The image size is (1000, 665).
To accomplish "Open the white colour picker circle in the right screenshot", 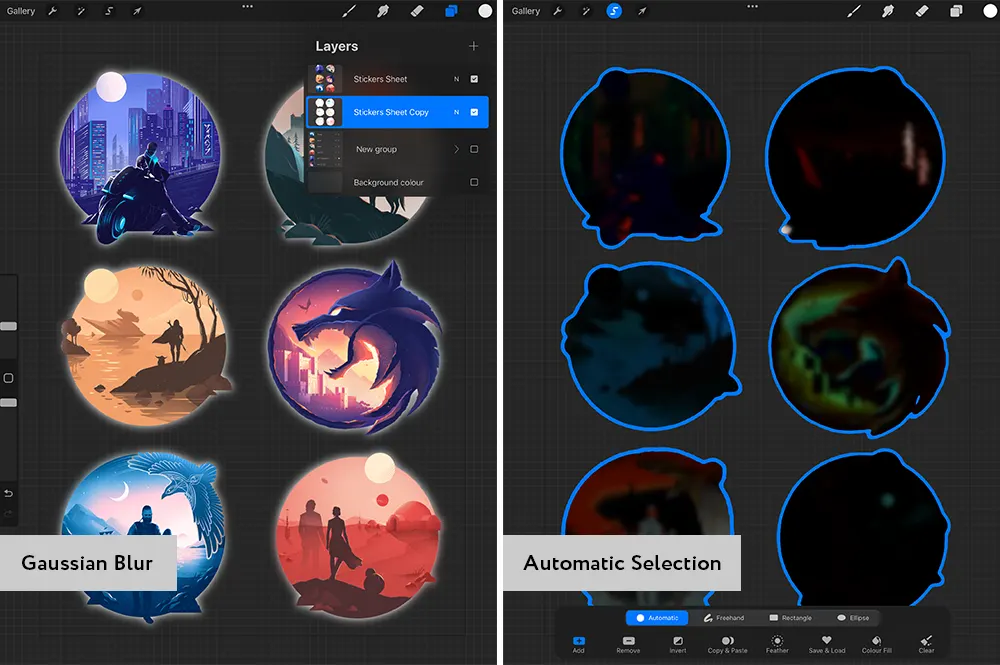I will coord(990,11).
